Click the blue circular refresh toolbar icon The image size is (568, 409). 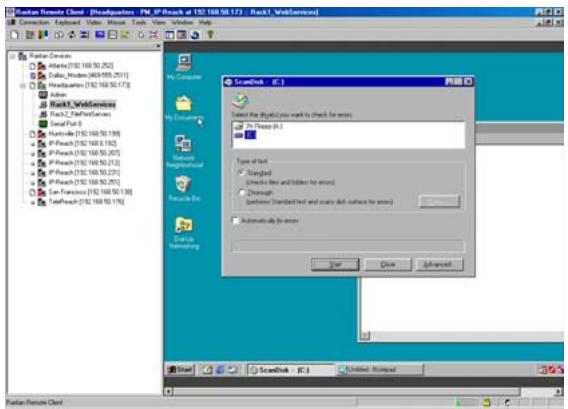pos(195,35)
